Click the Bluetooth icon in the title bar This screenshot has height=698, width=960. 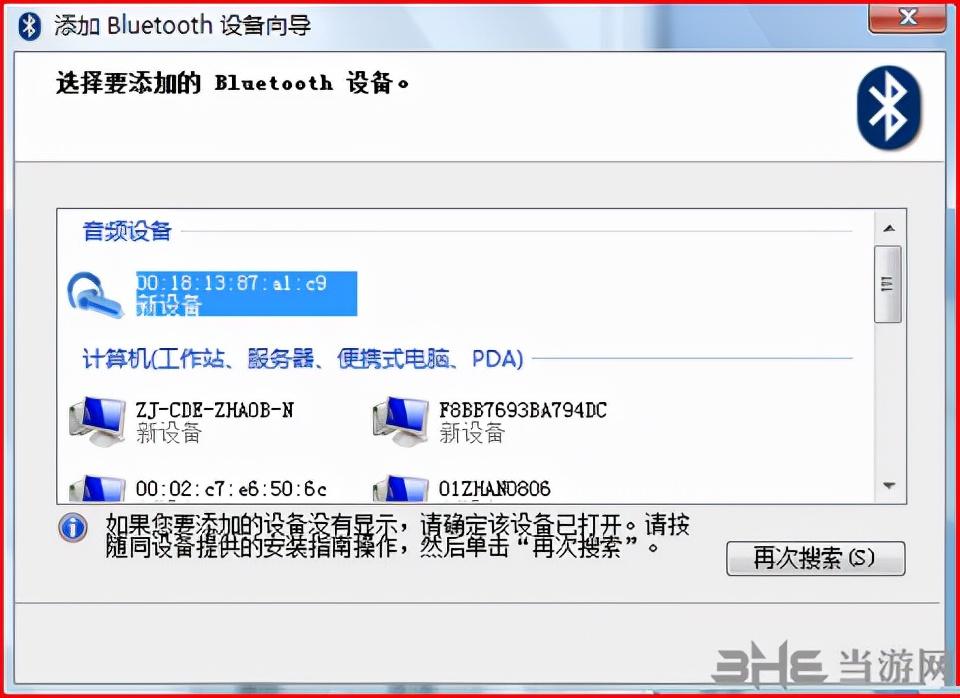pos(29,26)
